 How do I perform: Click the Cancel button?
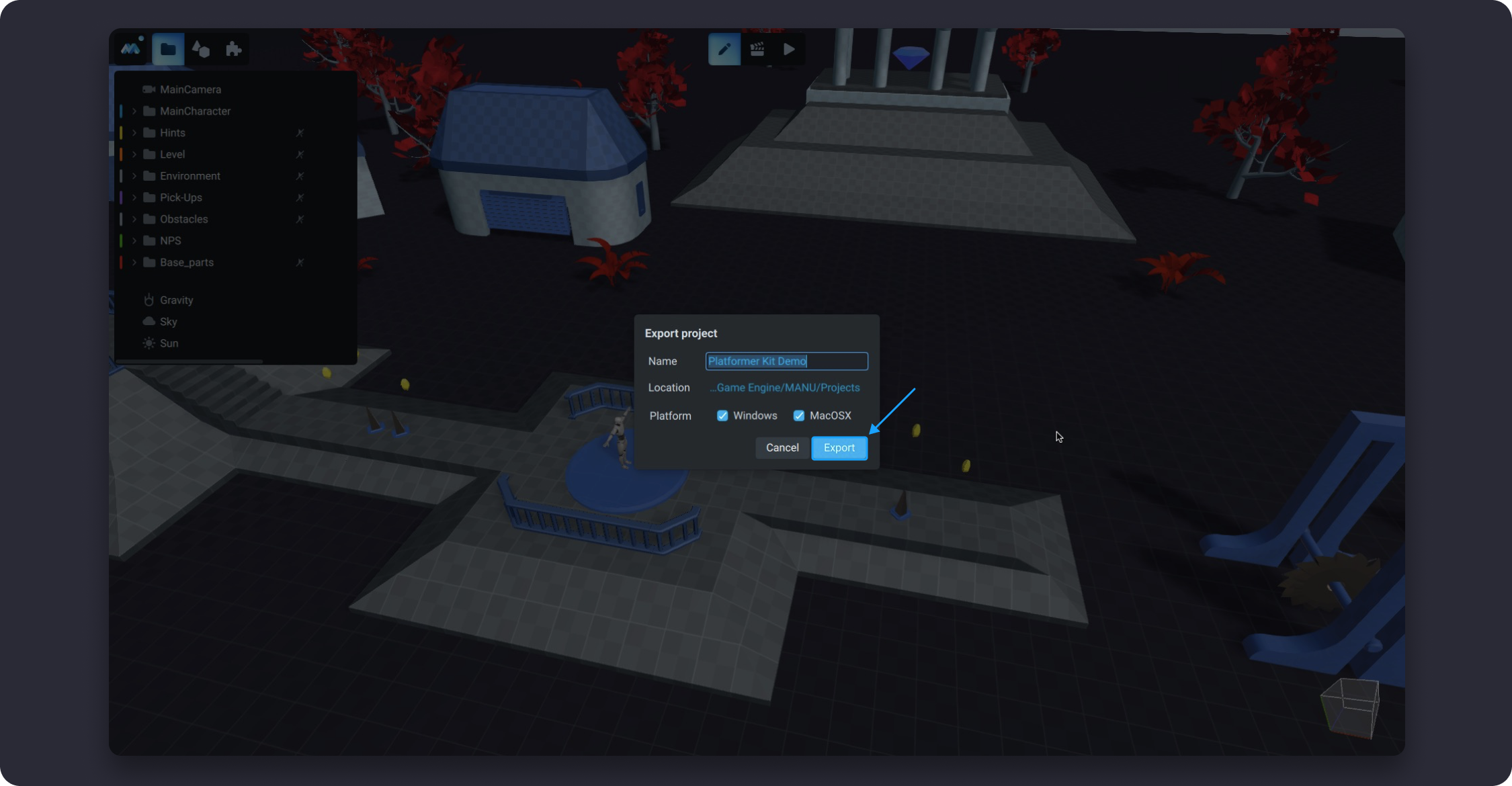click(782, 448)
